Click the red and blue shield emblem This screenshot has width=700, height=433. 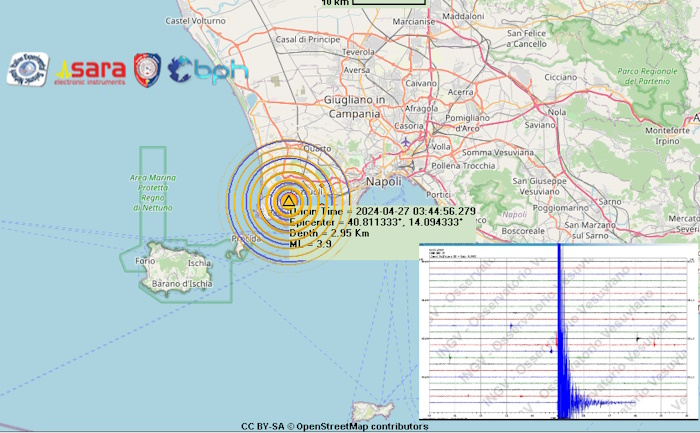147,69
